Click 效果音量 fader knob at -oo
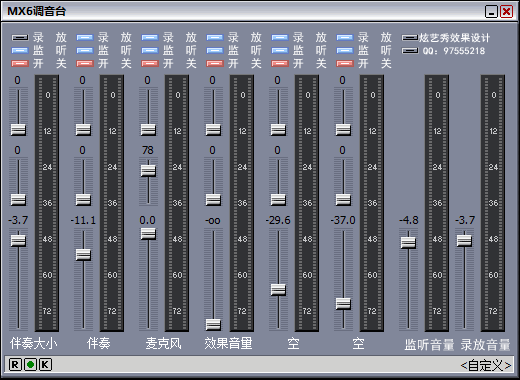This screenshot has height=380, width=520. [x=213, y=324]
